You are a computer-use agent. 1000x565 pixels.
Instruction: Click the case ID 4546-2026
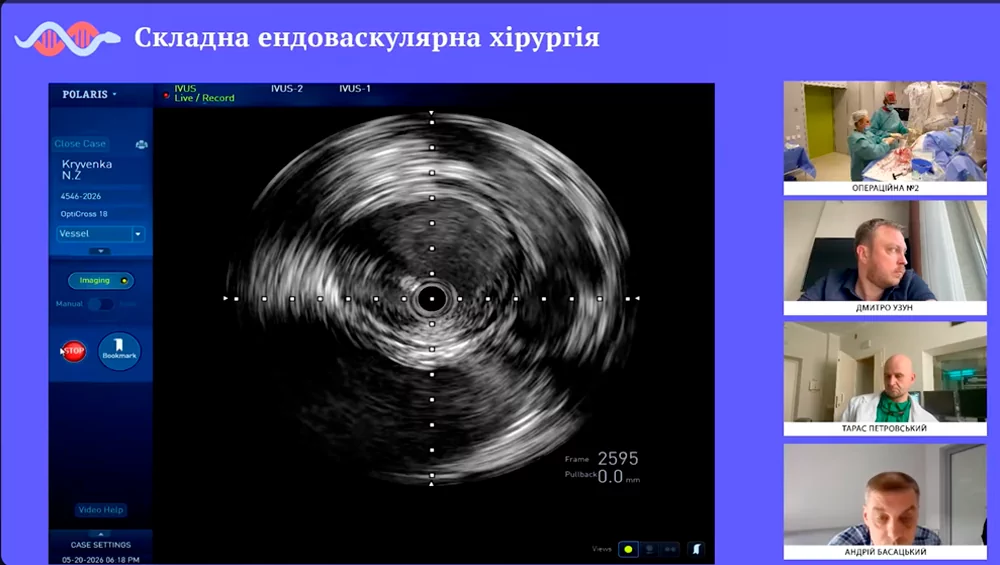[x=81, y=196]
